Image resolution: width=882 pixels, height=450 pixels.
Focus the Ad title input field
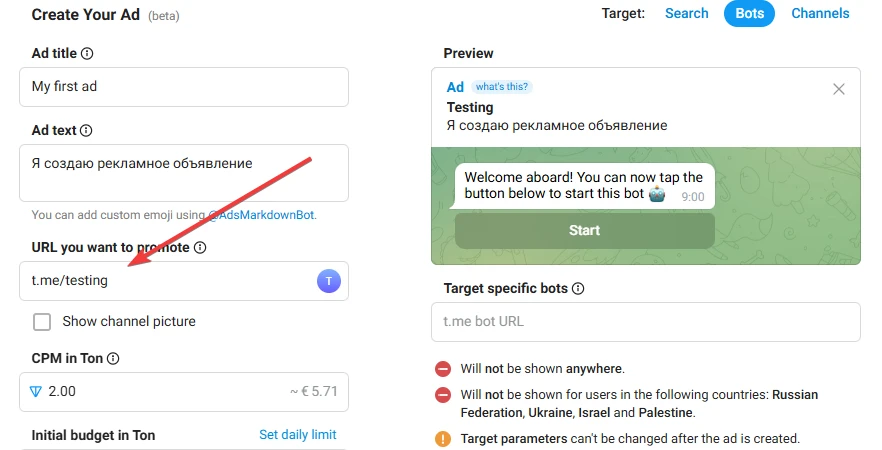click(x=184, y=87)
